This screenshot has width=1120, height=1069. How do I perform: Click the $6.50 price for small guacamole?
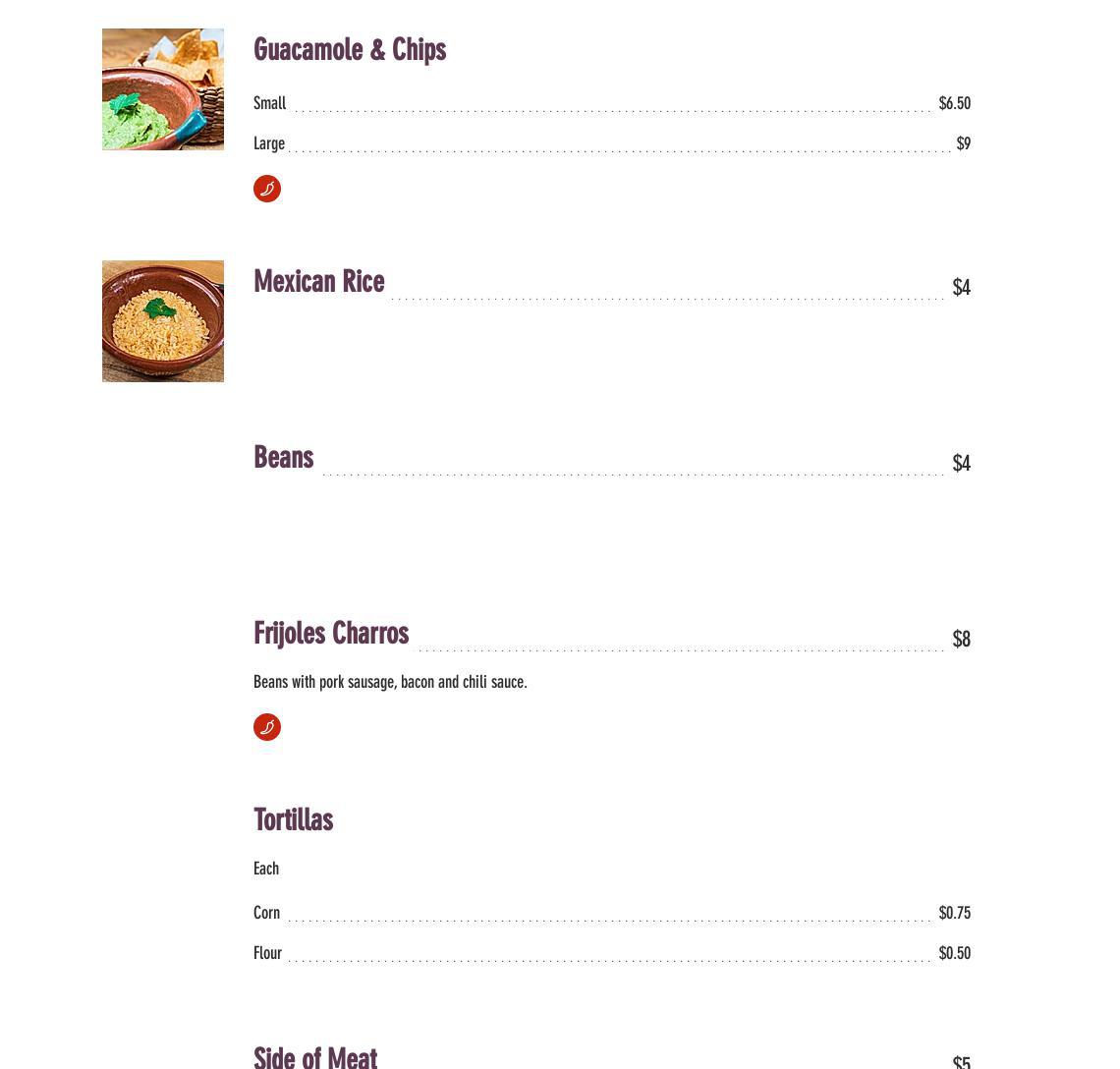click(x=954, y=103)
